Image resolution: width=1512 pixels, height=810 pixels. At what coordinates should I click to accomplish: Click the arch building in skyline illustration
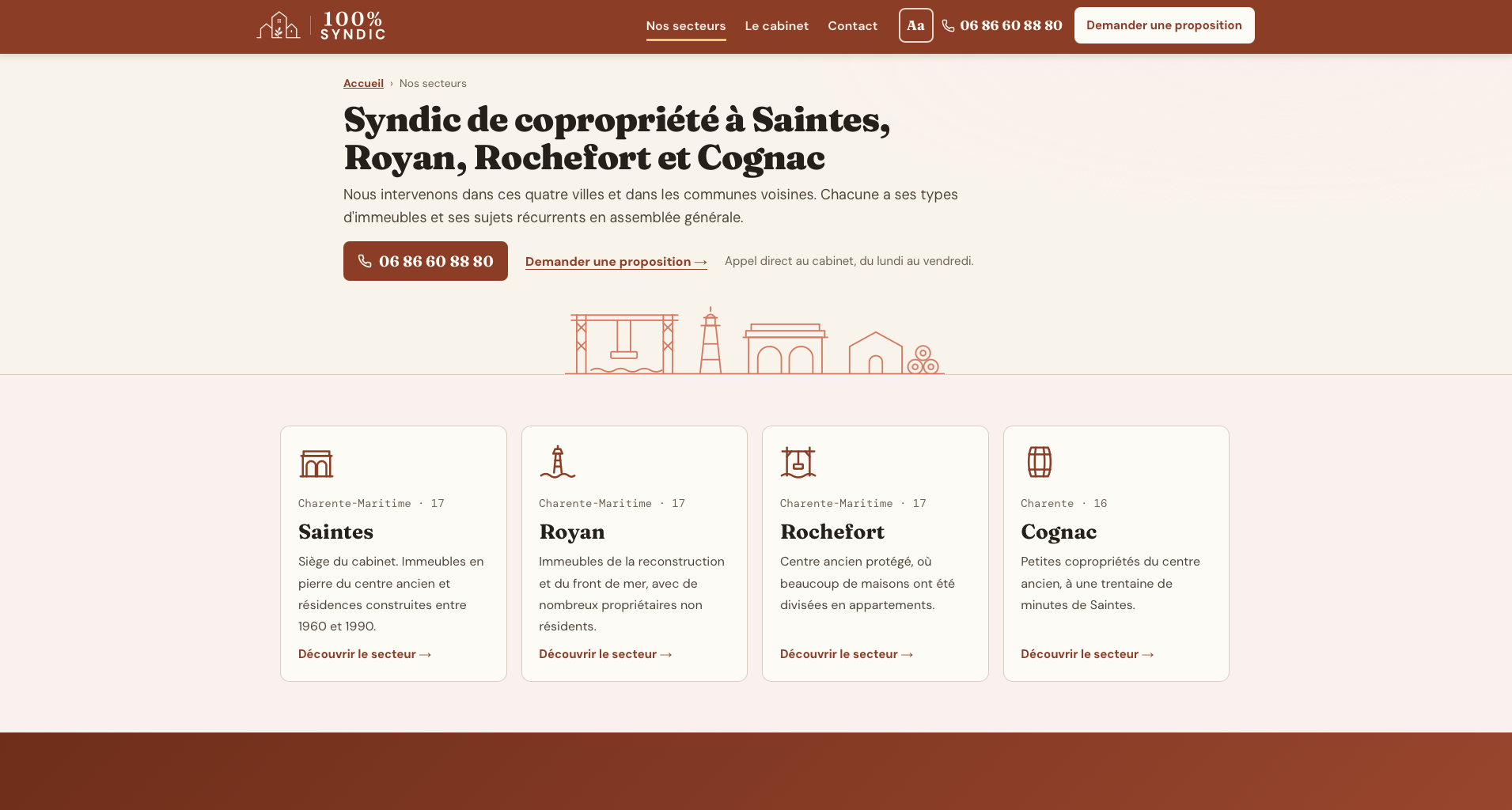point(785,348)
